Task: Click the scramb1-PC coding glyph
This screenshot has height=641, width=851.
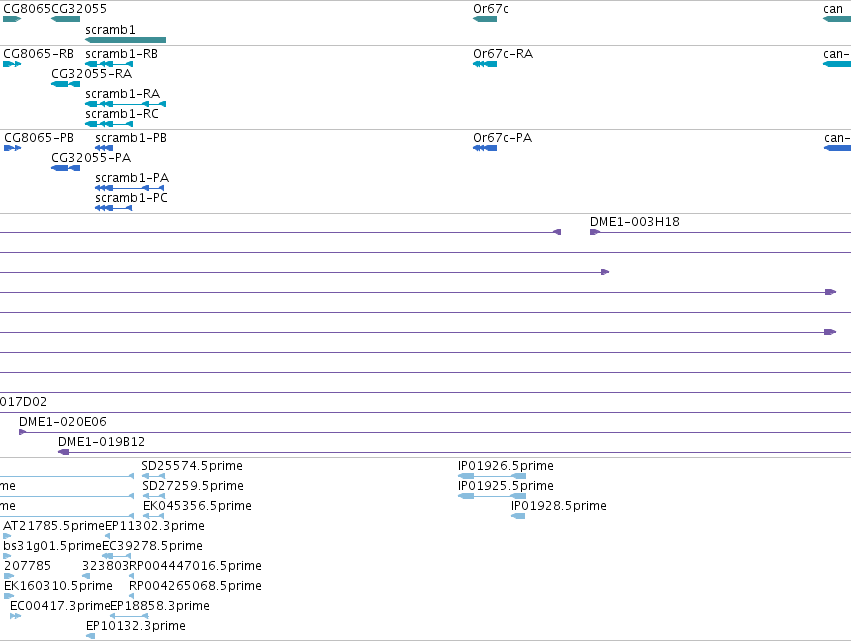Action: coord(113,208)
